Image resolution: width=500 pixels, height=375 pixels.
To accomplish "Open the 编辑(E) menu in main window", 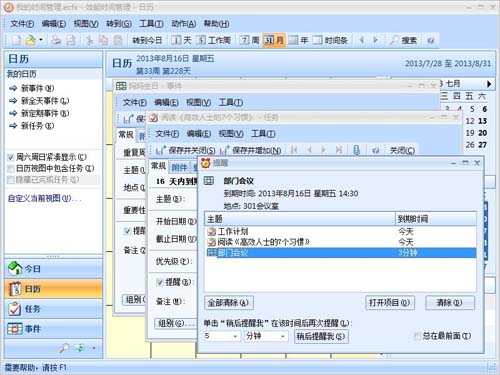I will pos(54,24).
